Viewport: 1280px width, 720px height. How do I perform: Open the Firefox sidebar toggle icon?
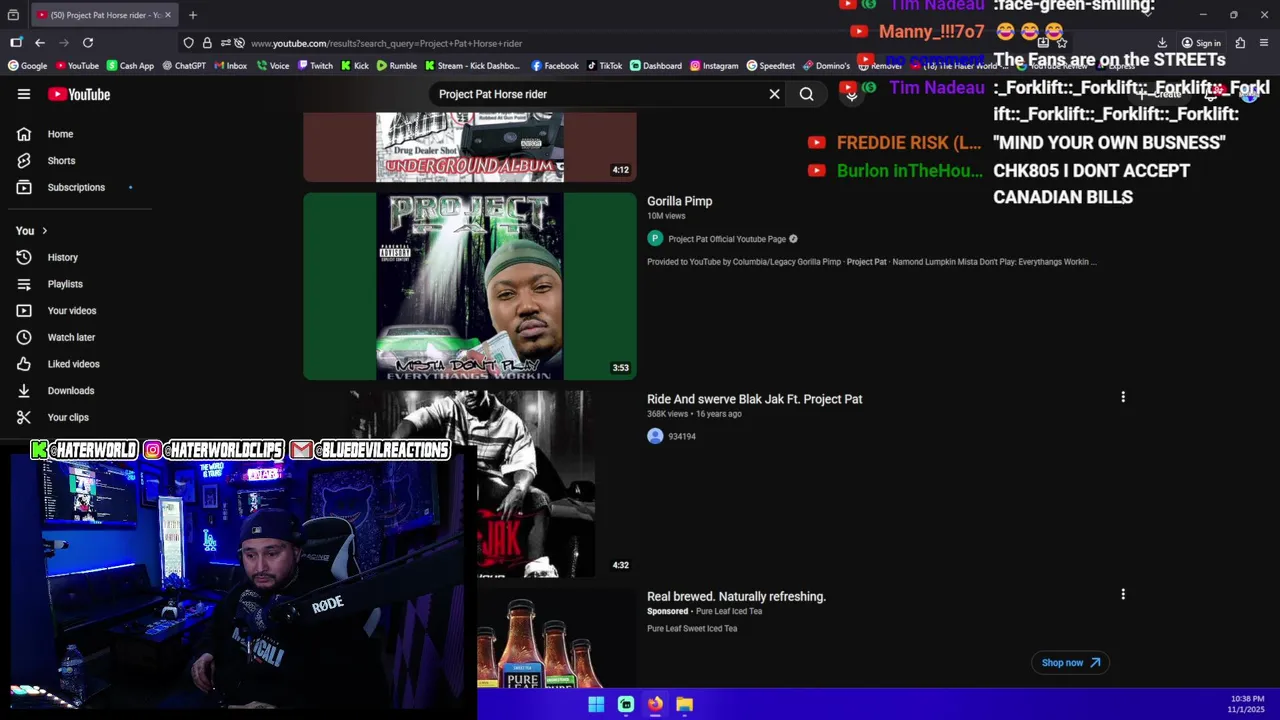[x=16, y=43]
